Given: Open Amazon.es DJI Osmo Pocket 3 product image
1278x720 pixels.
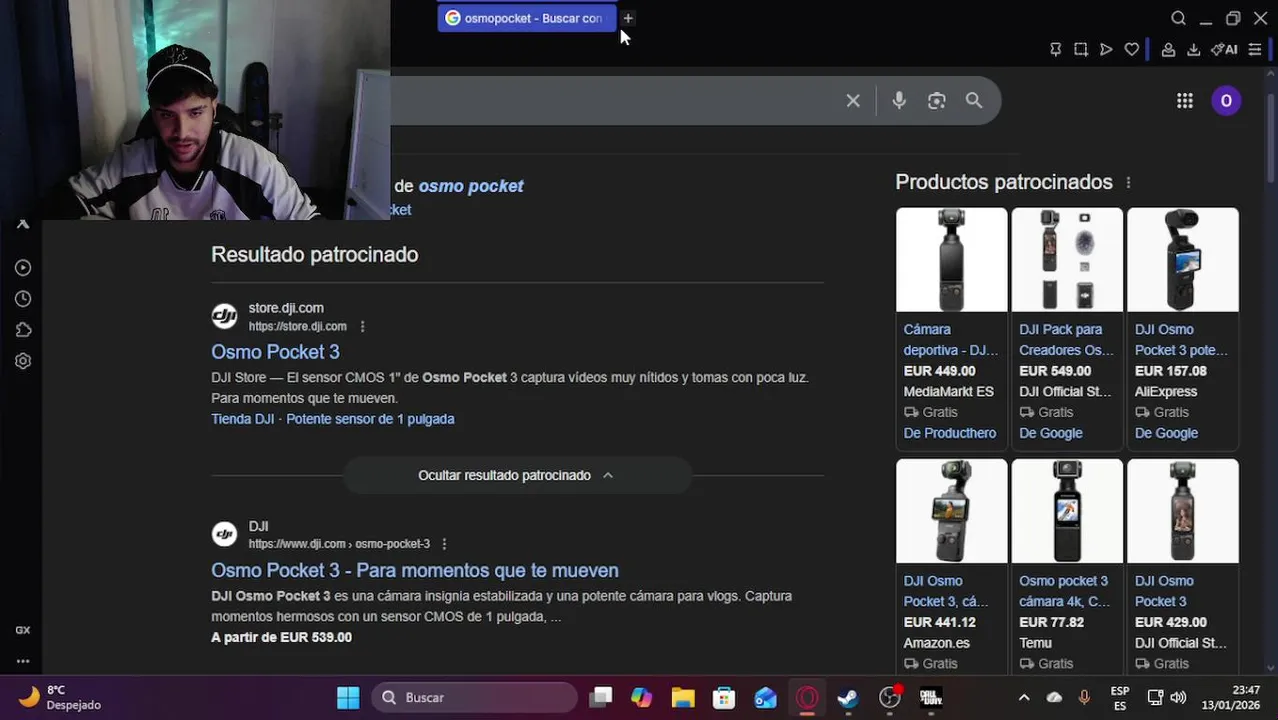Looking at the screenshot, I should 952,511.
